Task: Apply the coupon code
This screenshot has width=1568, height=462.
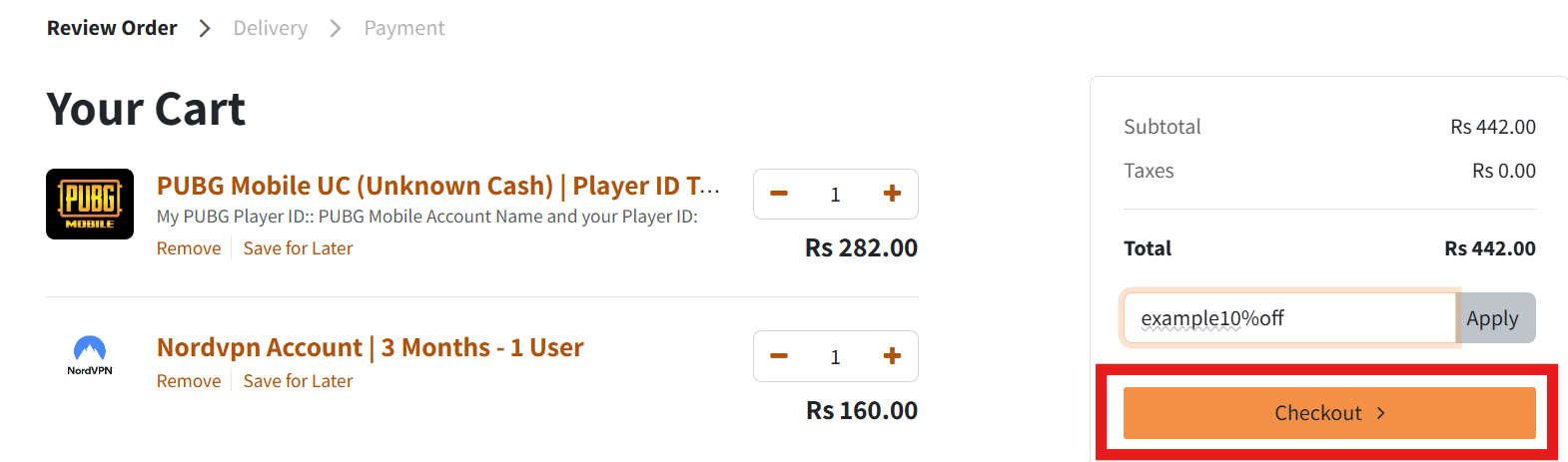Action: pyautogui.click(x=1495, y=318)
